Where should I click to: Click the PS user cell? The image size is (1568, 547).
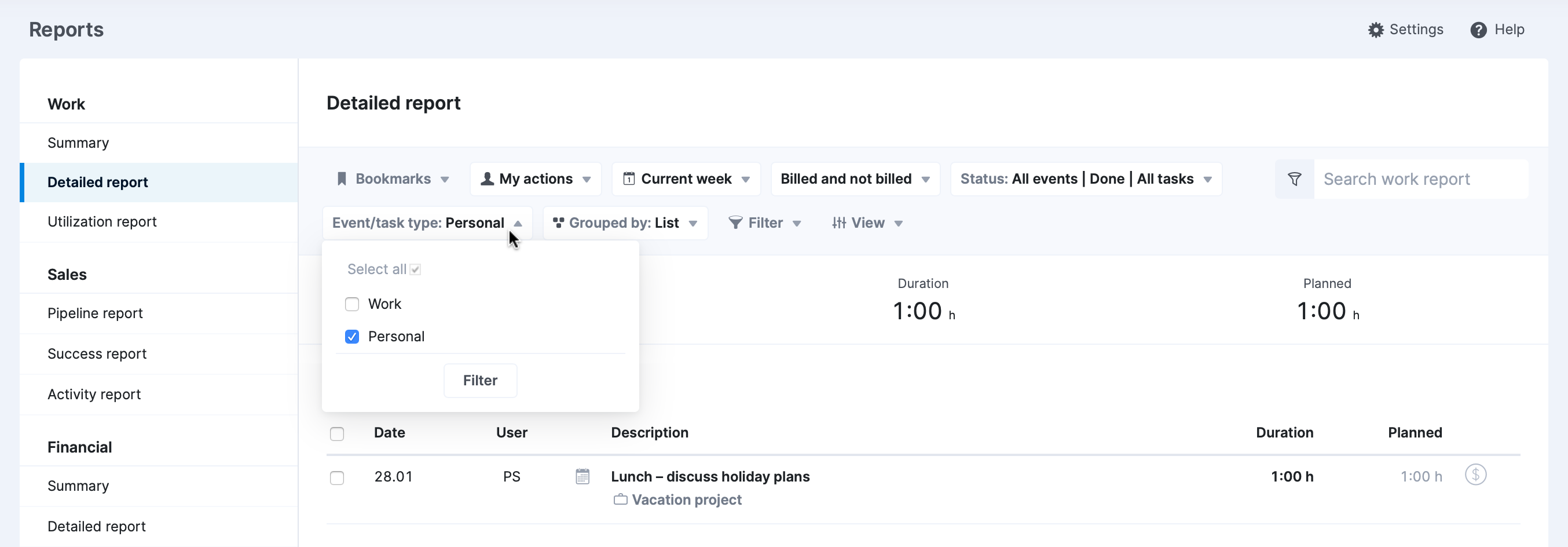click(x=511, y=476)
